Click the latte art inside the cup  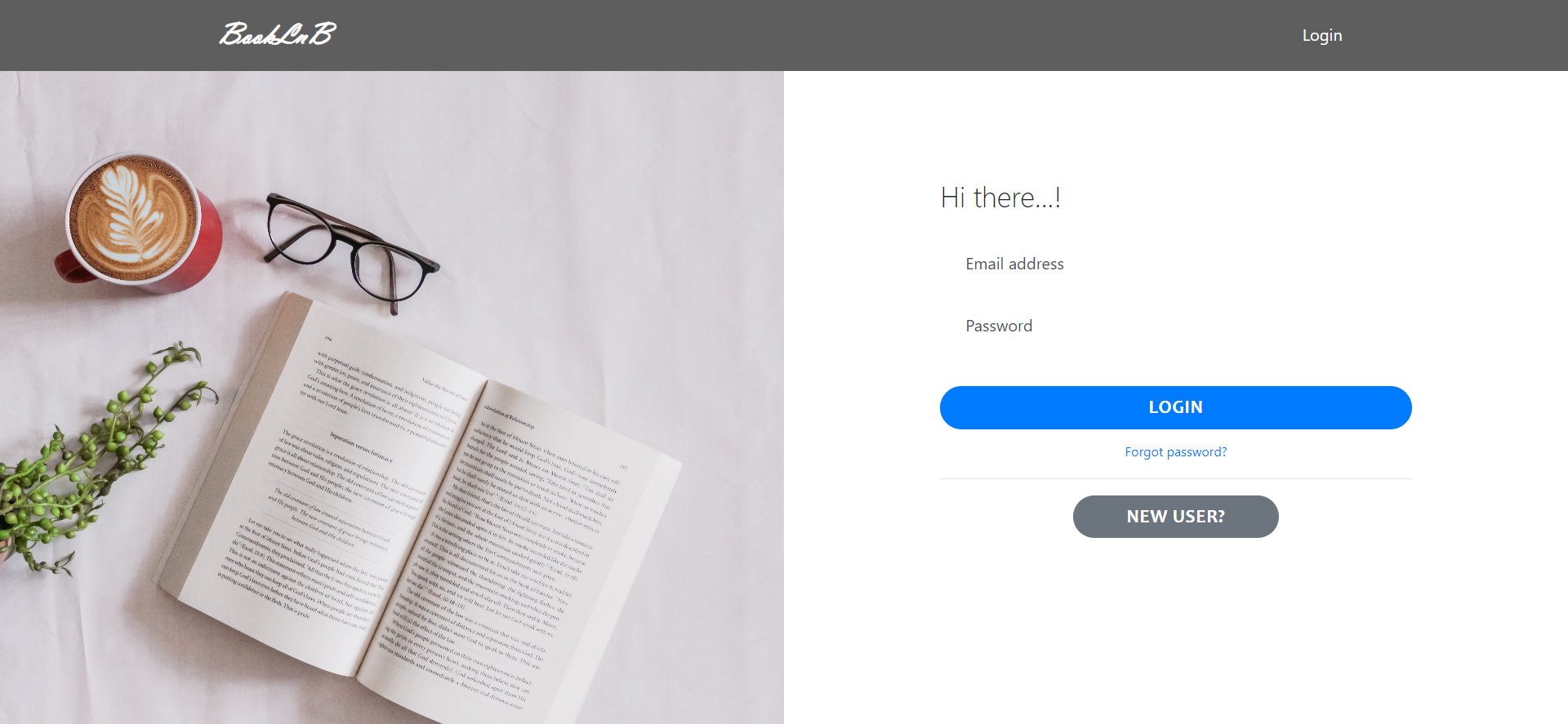click(x=133, y=218)
